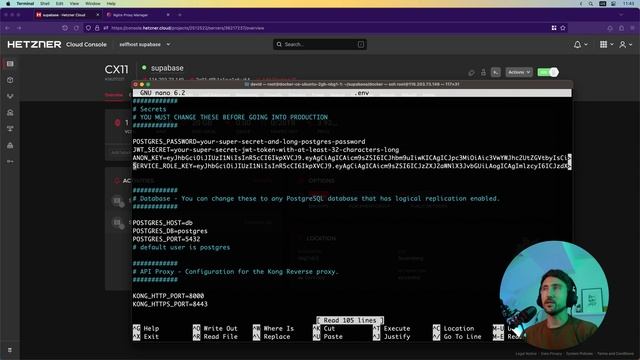Click the nano Exit shortcut label
640x360 pixels.
151,337
